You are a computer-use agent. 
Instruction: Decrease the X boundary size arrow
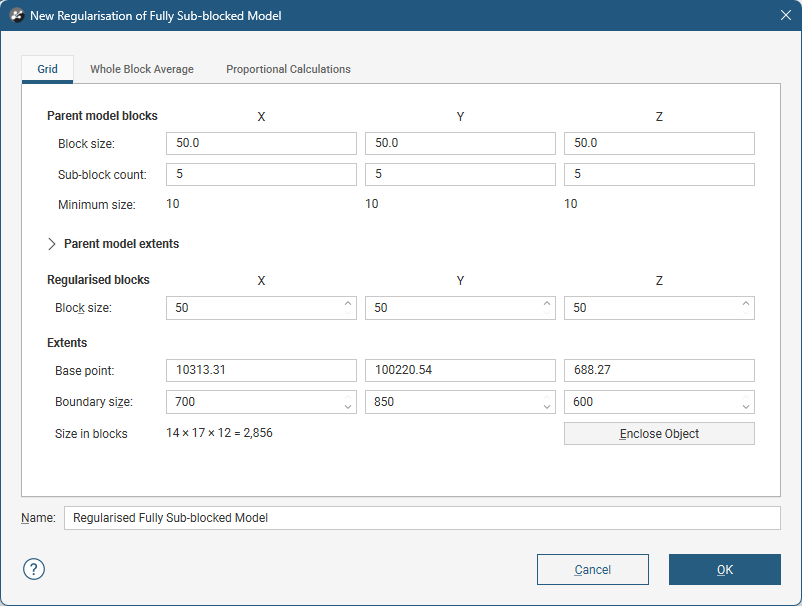click(x=348, y=406)
